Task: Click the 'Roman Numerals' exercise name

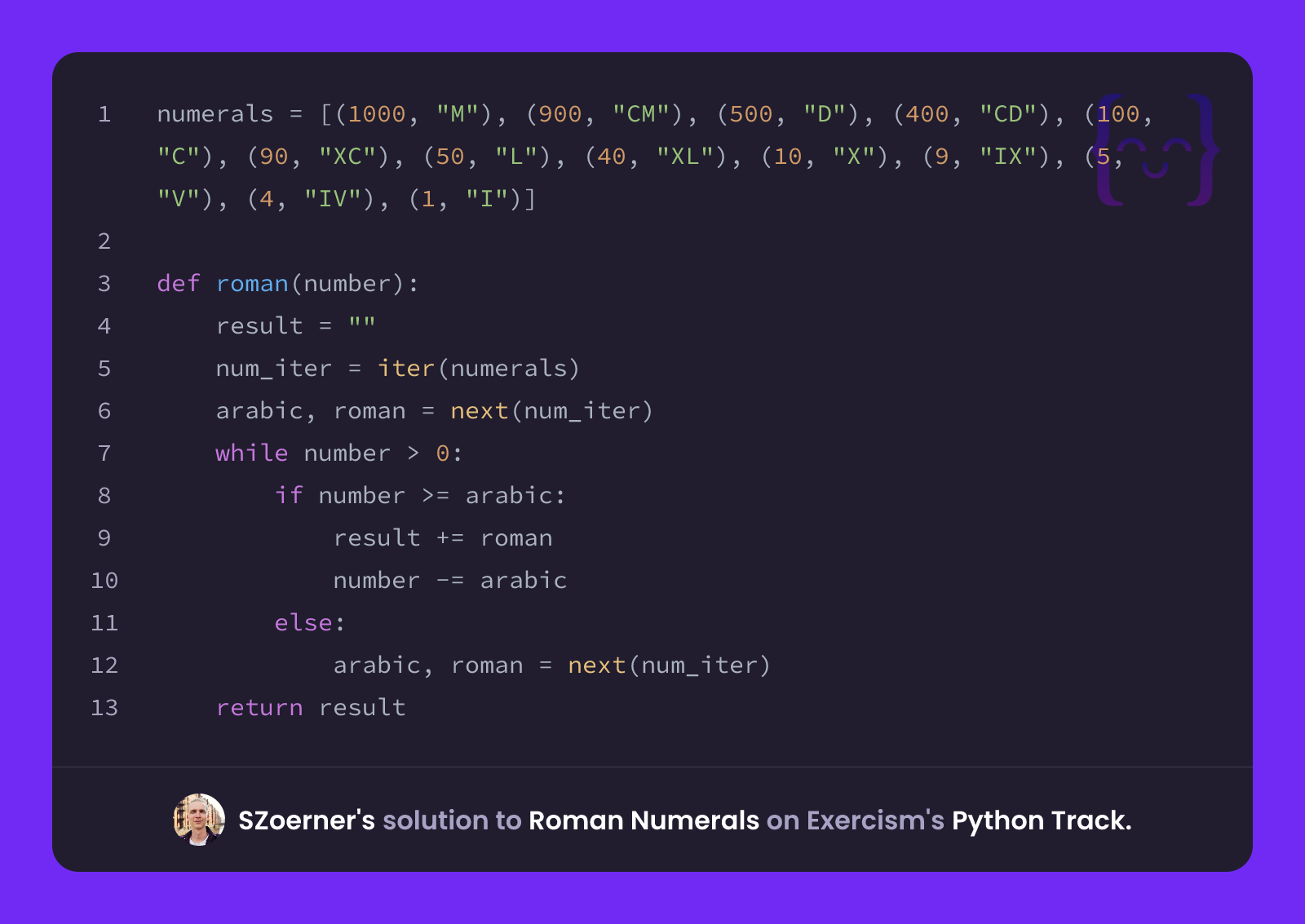Action: [x=644, y=820]
